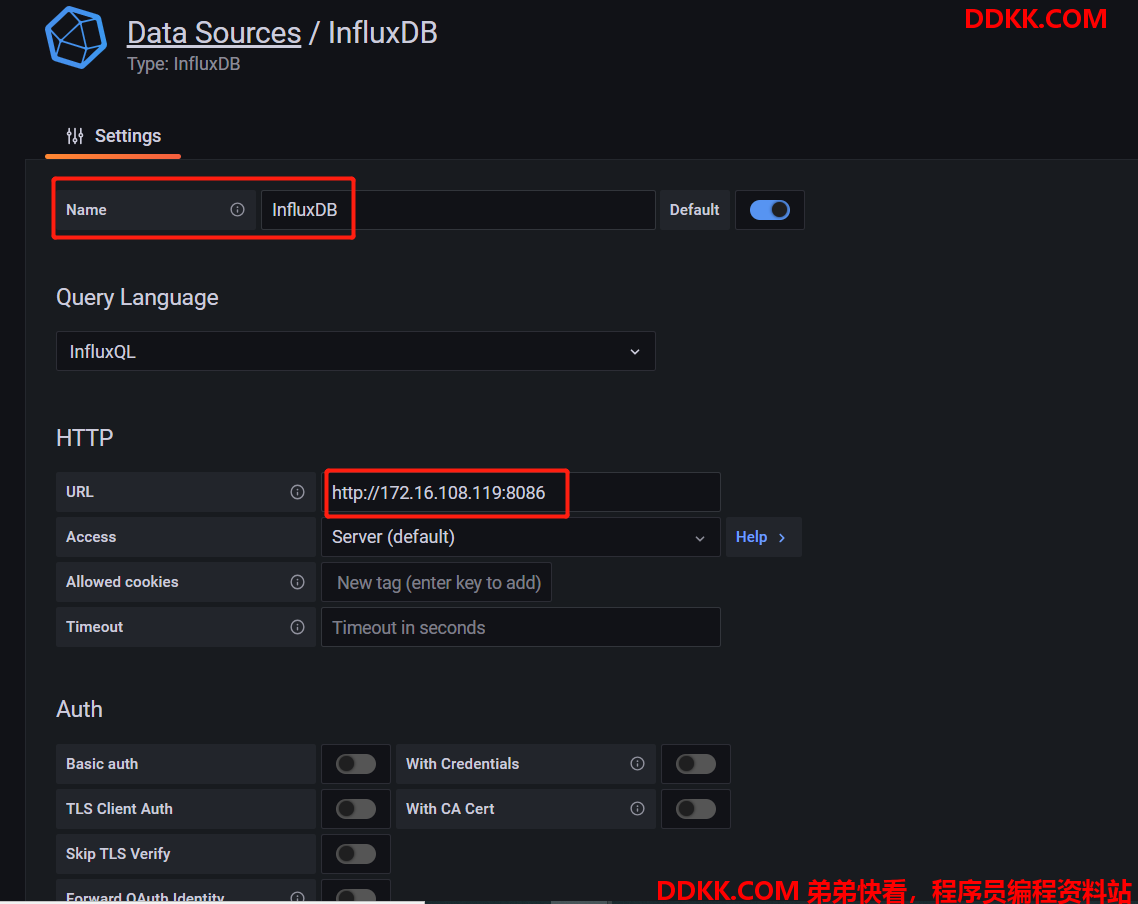Show info tooltip for Allowed cookies
1138x904 pixels.
[x=298, y=582]
